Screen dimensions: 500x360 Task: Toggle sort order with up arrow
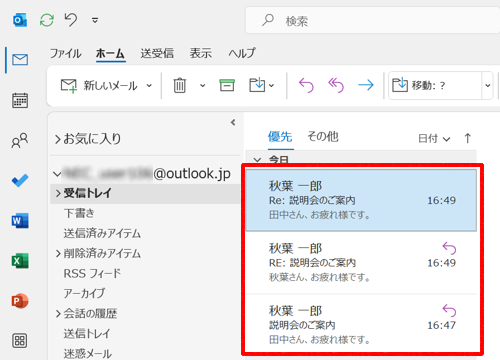468,138
